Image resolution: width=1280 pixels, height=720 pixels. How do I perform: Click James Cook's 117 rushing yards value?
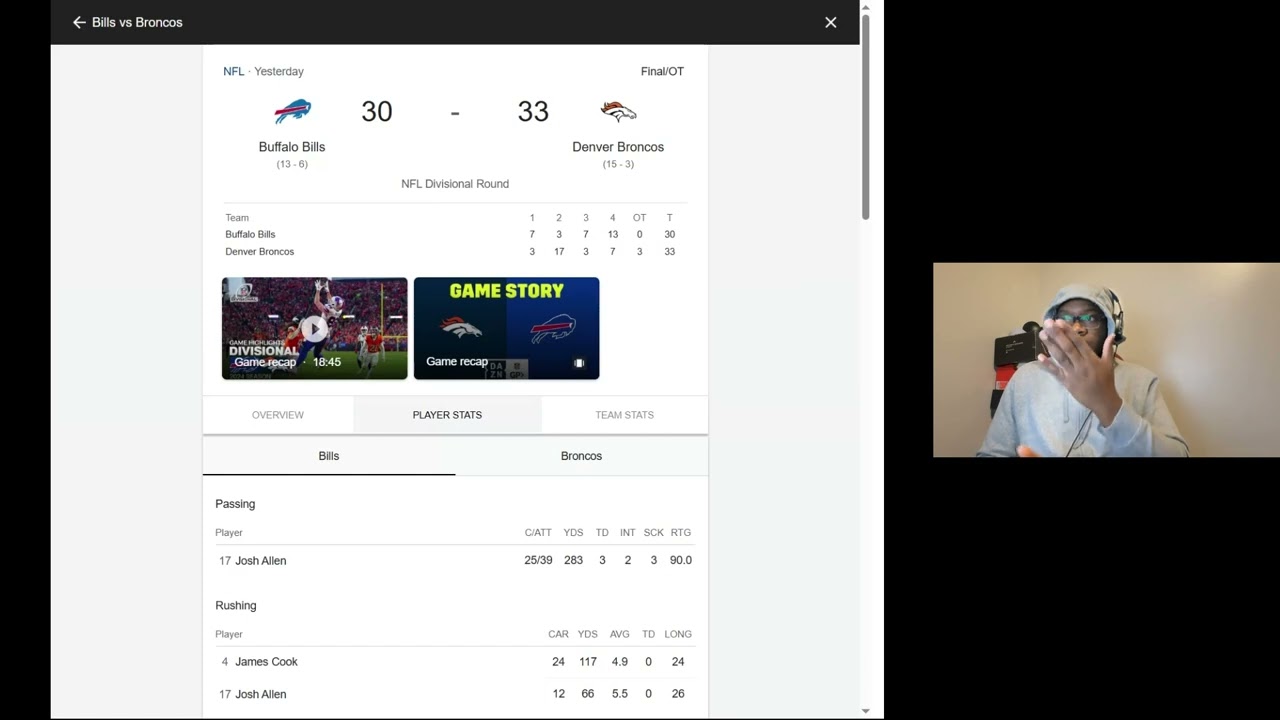588,661
